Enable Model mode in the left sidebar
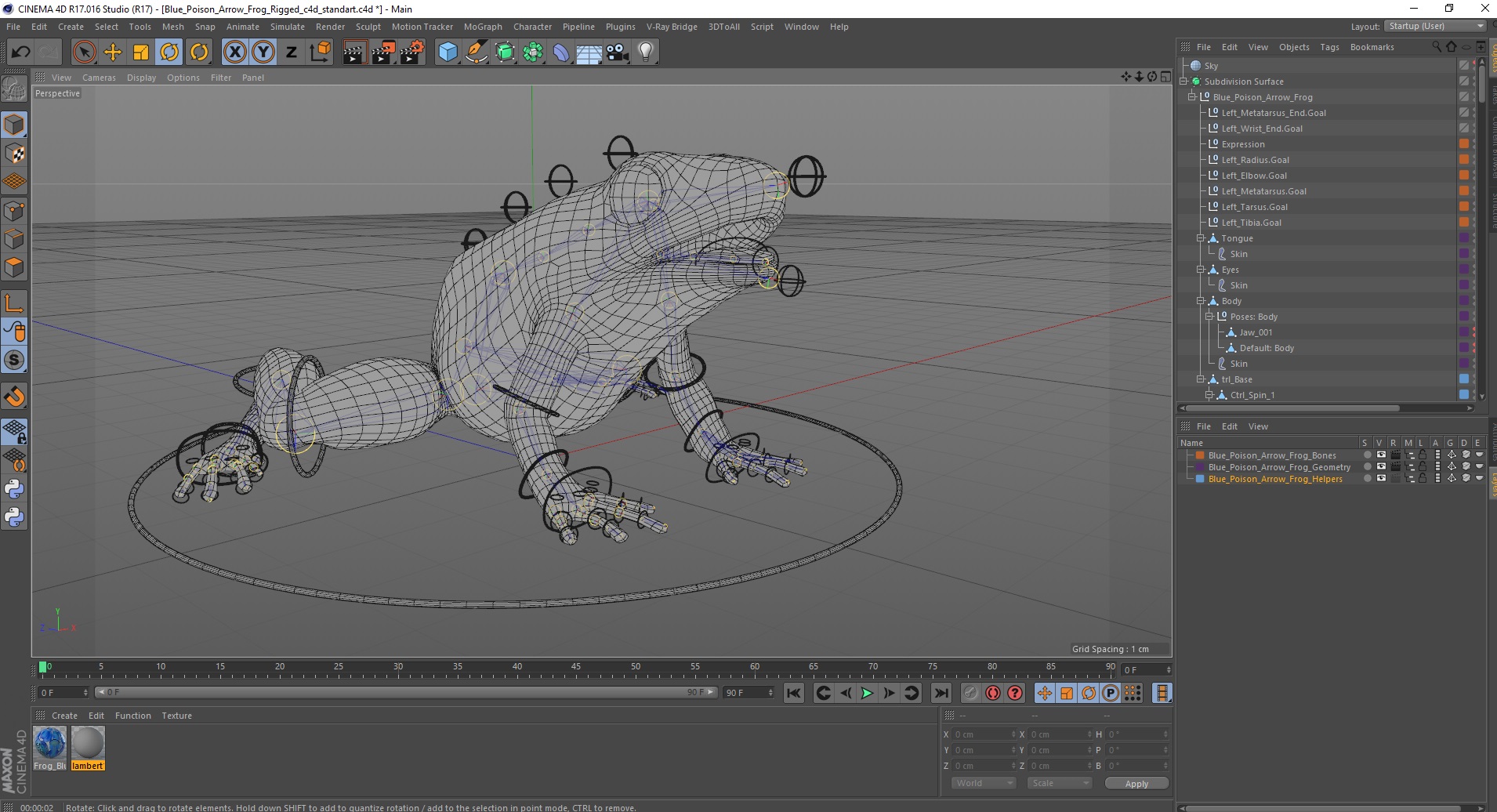The image size is (1497, 812). point(14,125)
